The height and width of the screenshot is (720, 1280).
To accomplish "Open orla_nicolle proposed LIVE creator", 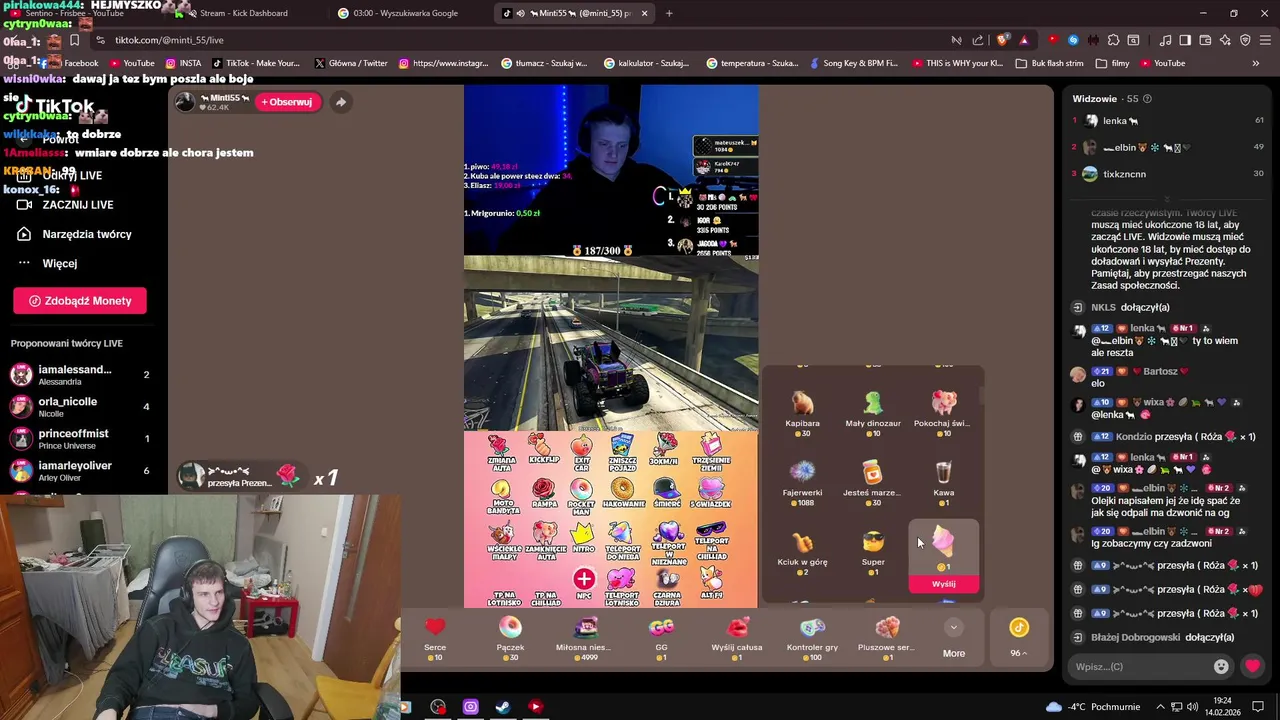I will pos(80,407).
